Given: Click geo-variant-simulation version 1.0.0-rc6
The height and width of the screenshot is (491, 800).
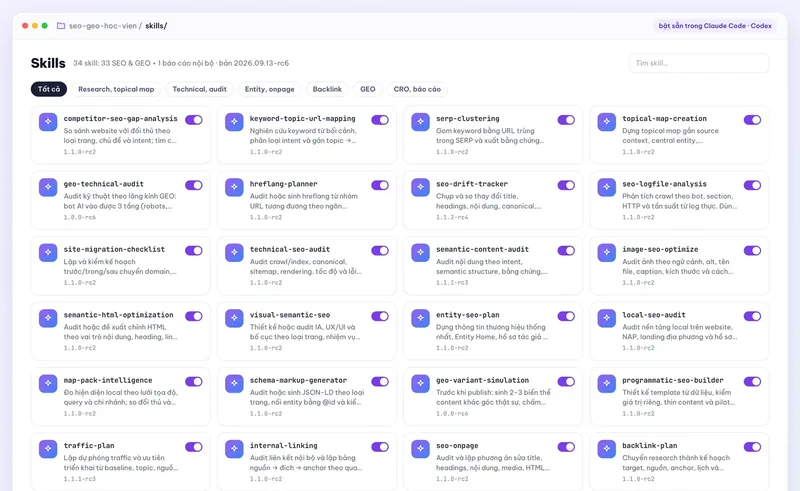Looking at the screenshot, I should (x=452, y=413).
